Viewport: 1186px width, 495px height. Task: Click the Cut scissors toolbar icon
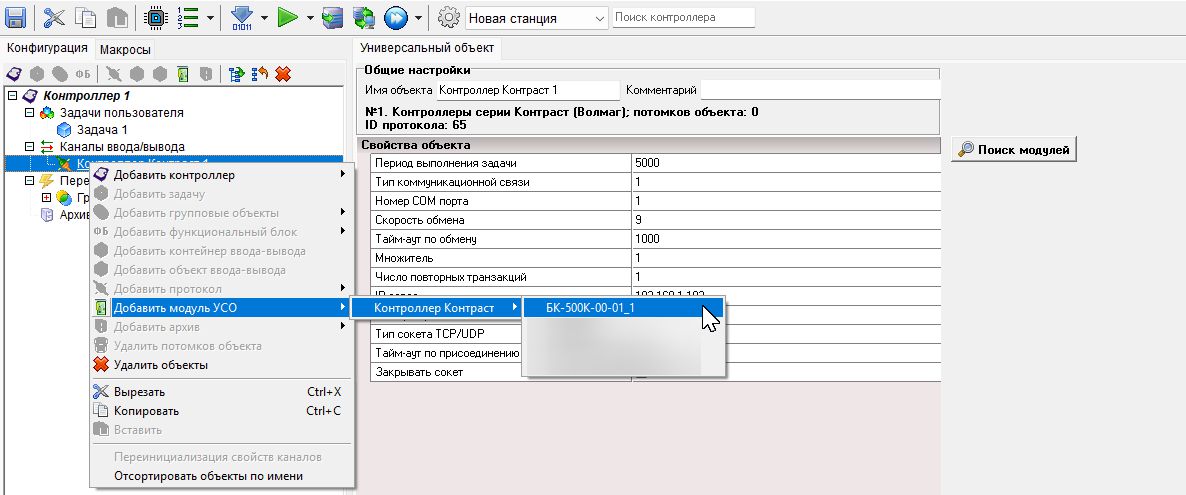[54, 18]
